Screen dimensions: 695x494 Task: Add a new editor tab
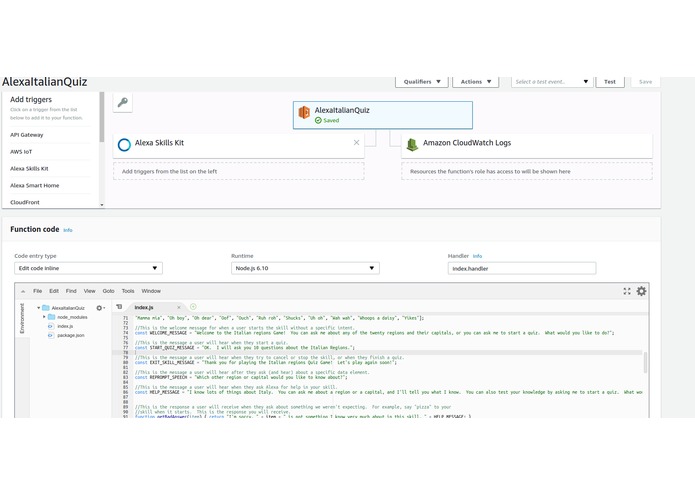(193, 307)
